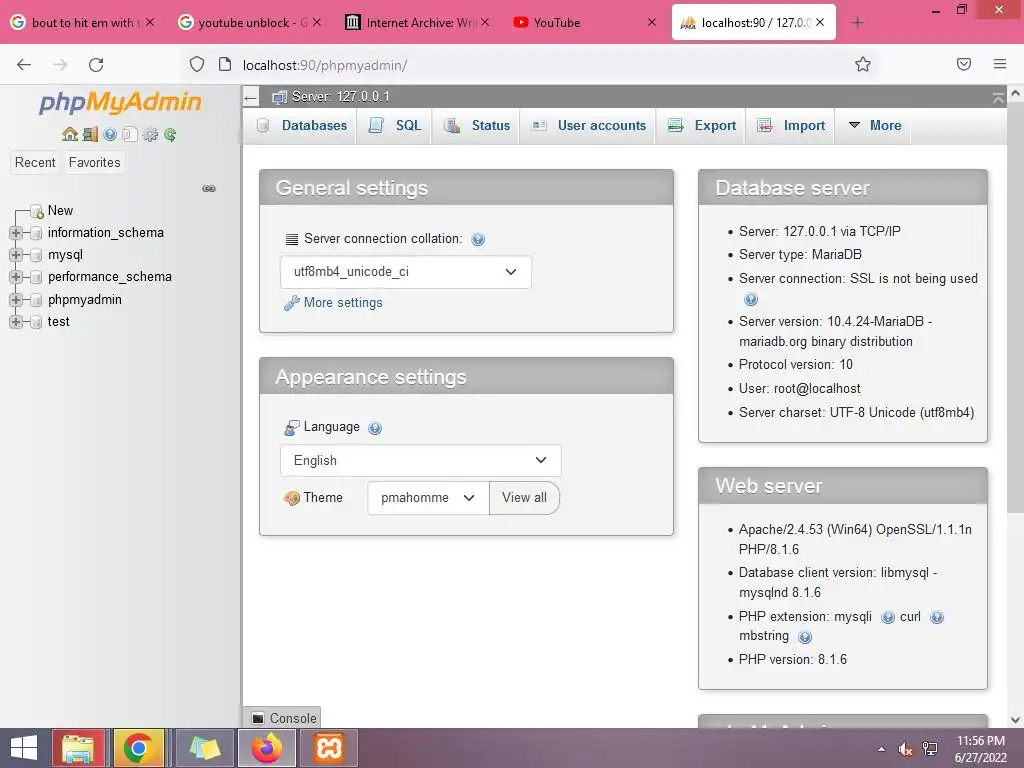The image size is (1024, 768).
Task: Click the muted volume tray icon
Action: [905, 749]
